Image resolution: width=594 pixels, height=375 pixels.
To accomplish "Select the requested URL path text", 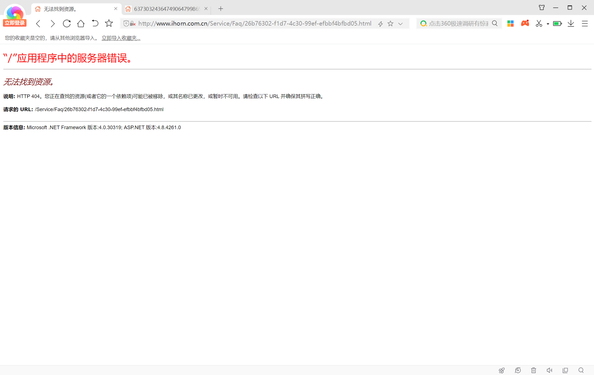I will pyautogui.click(x=99, y=109).
